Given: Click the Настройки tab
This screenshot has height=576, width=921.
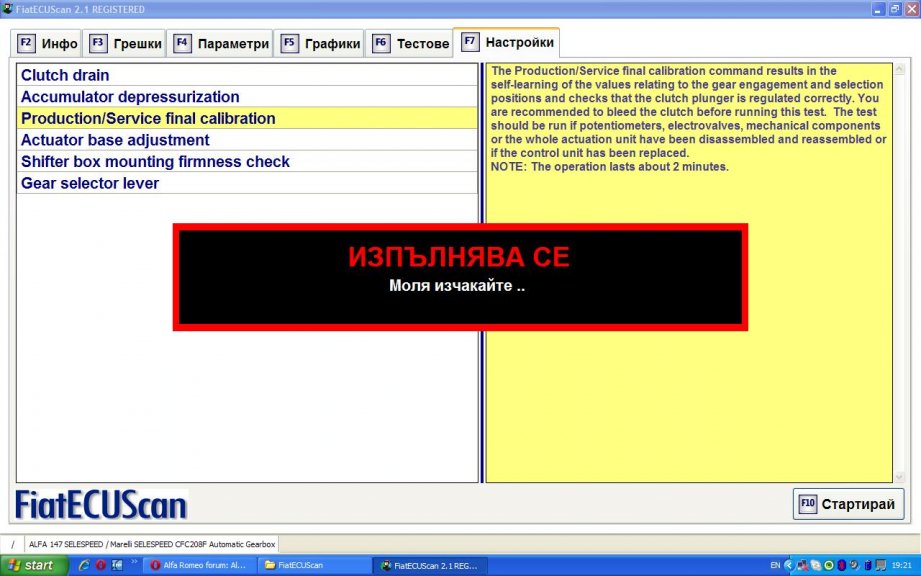Looking at the screenshot, I should click(x=506, y=43).
